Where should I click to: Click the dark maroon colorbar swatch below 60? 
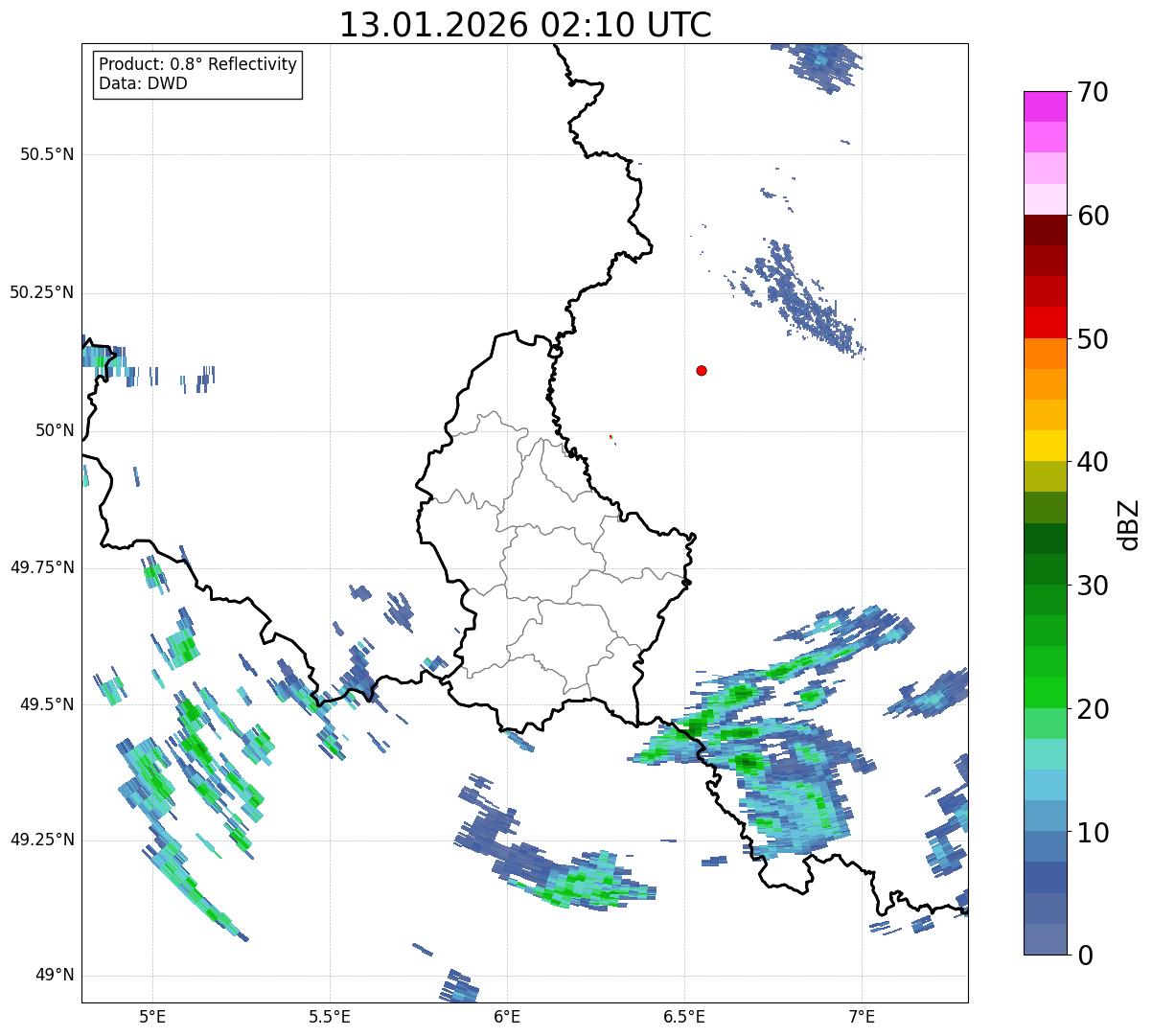coord(1045,230)
